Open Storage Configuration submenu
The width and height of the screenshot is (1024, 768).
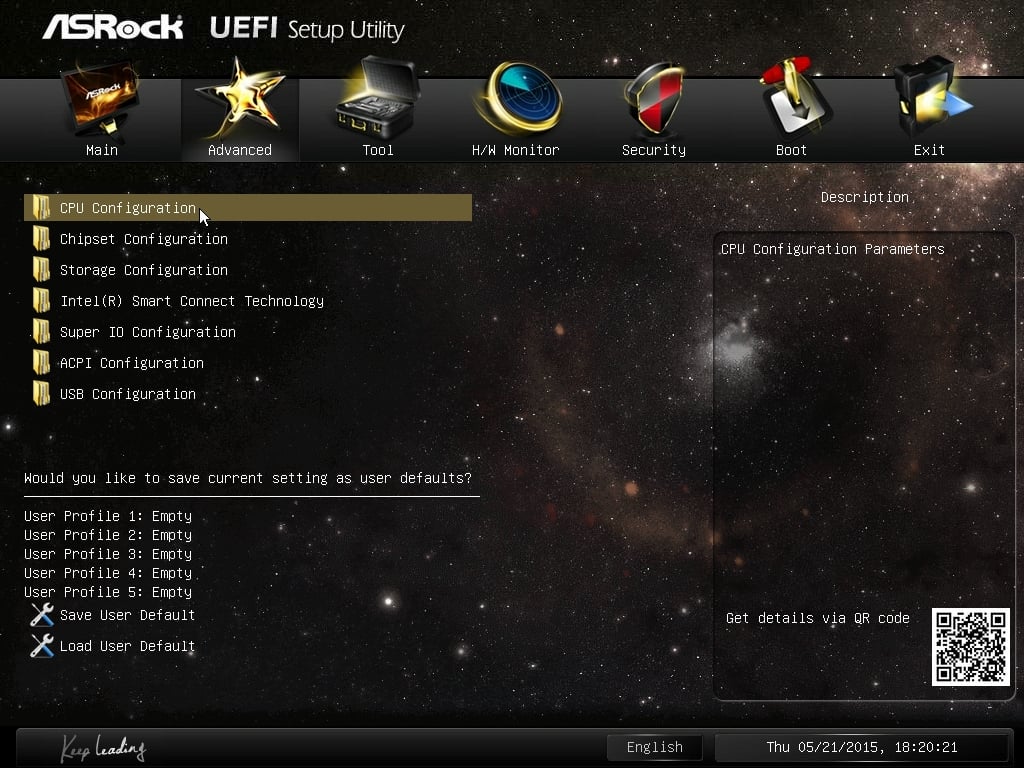tap(144, 270)
